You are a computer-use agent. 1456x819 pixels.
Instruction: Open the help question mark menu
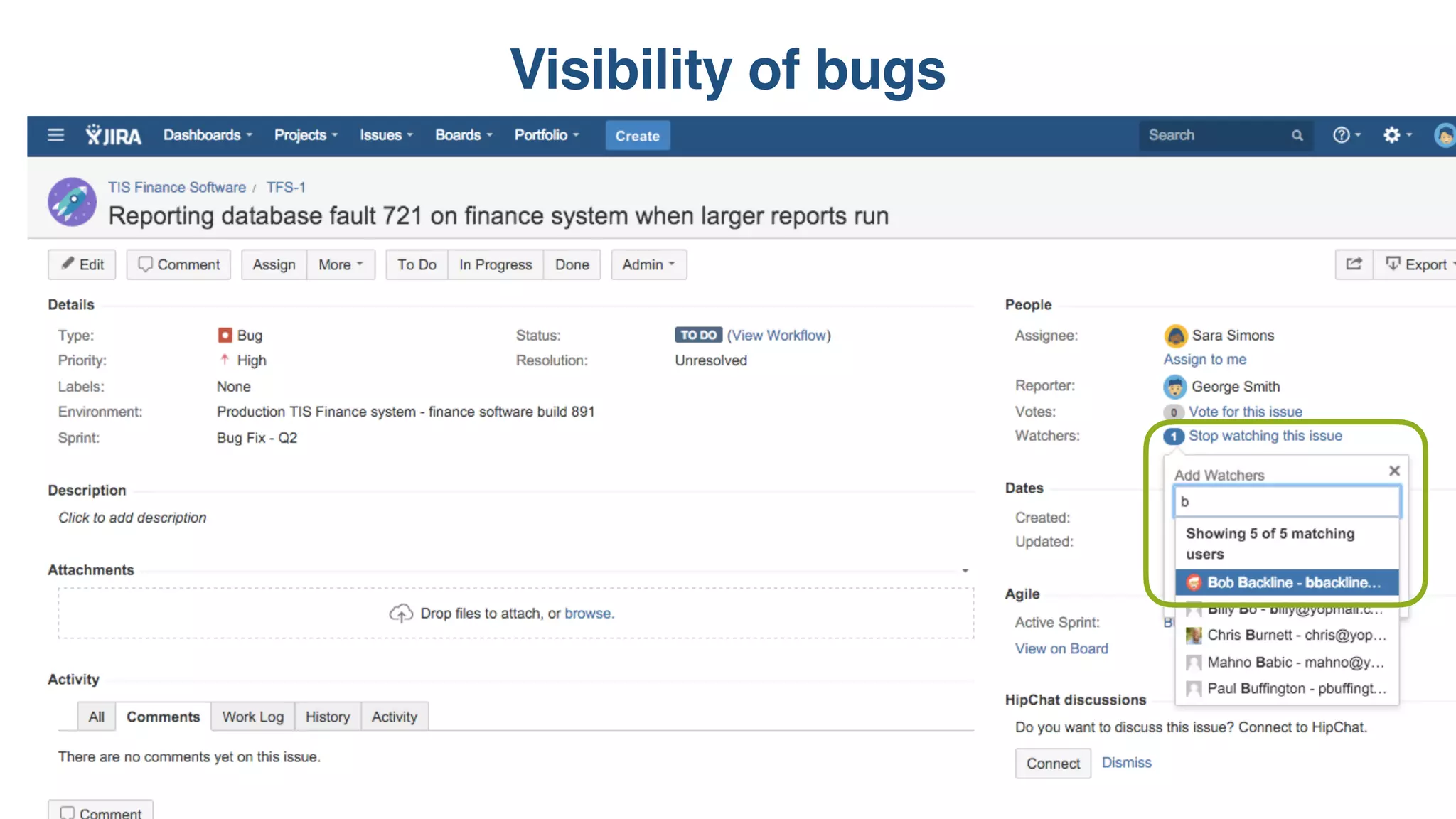(1346, 135)
